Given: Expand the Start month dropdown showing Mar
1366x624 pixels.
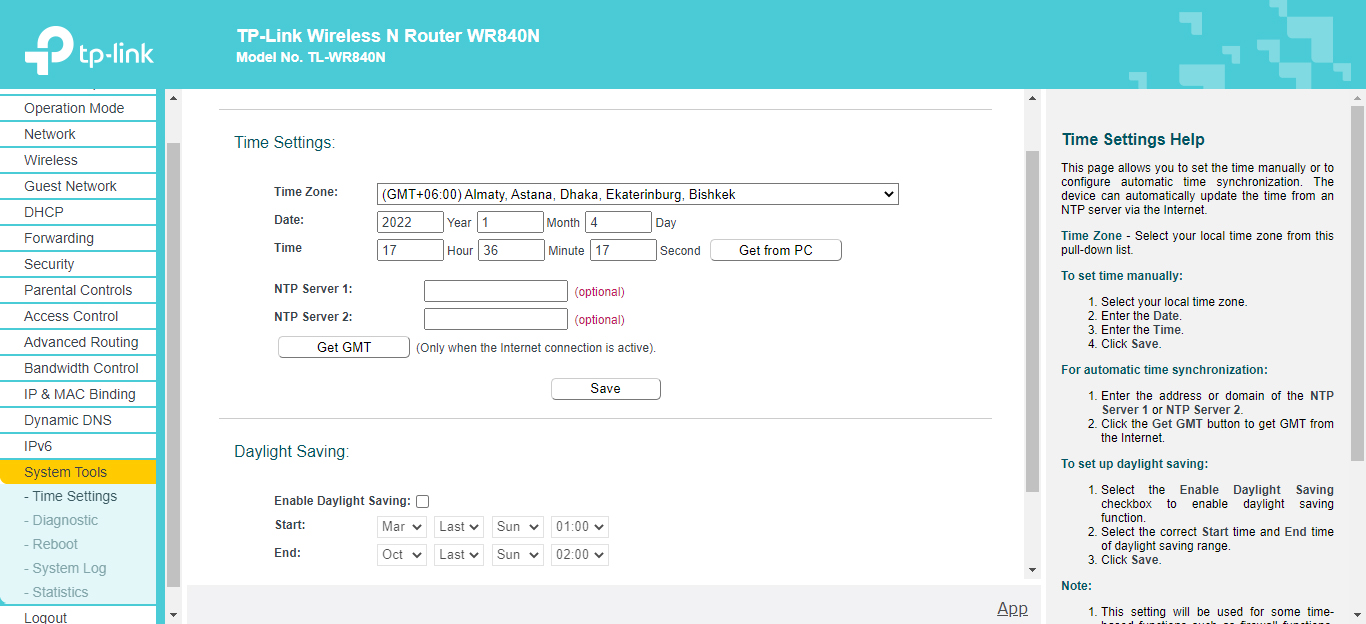Looking at the screenshot, I should 402,527.
